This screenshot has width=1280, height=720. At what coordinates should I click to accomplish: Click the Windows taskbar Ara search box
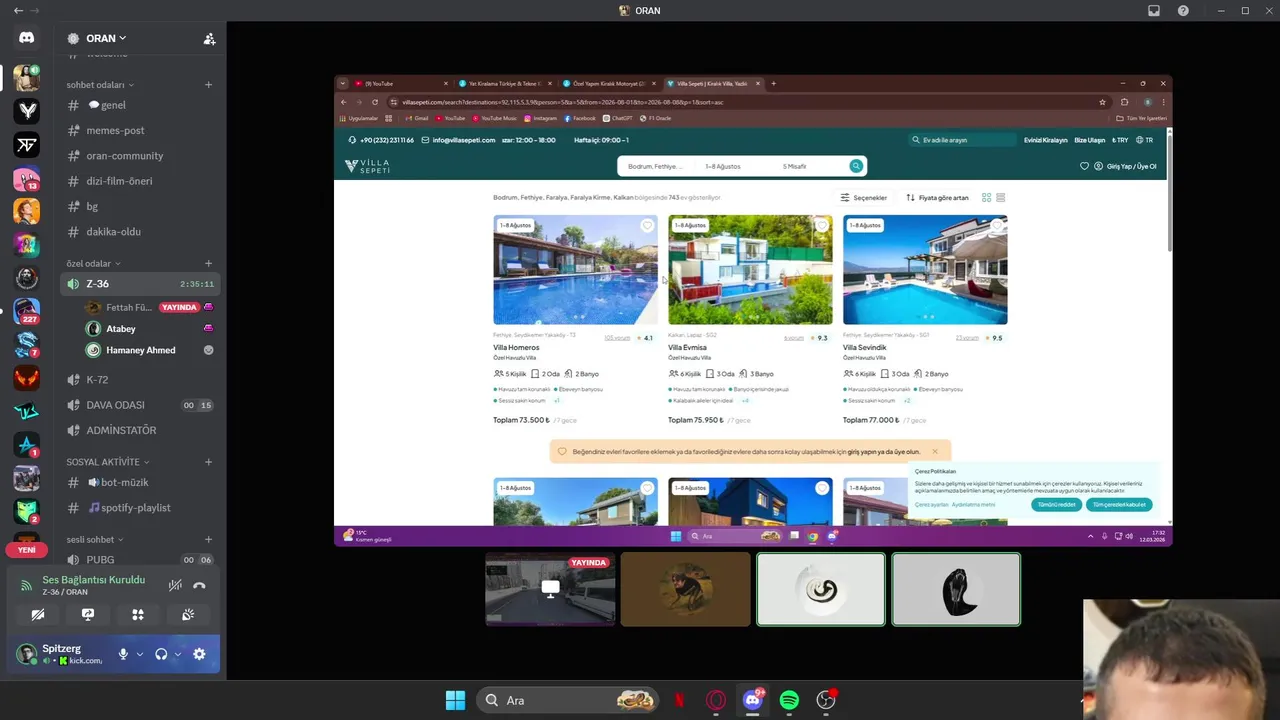pos(567,700)
